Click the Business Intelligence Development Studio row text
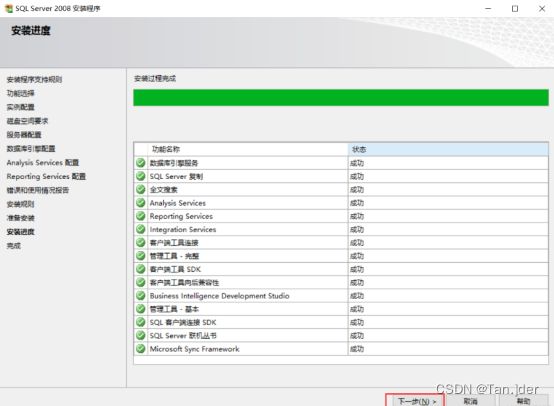The width and height of the screenshot is (554, 406). [219, 296]
